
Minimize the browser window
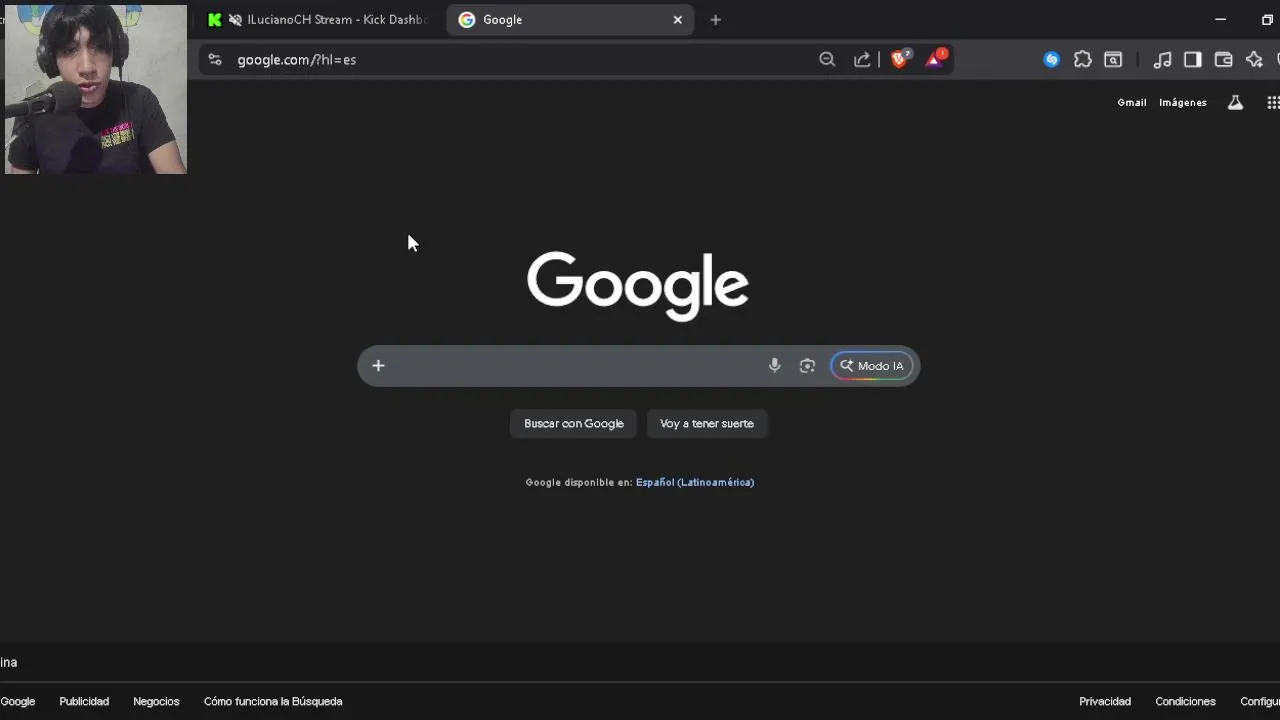[1220, 20]
